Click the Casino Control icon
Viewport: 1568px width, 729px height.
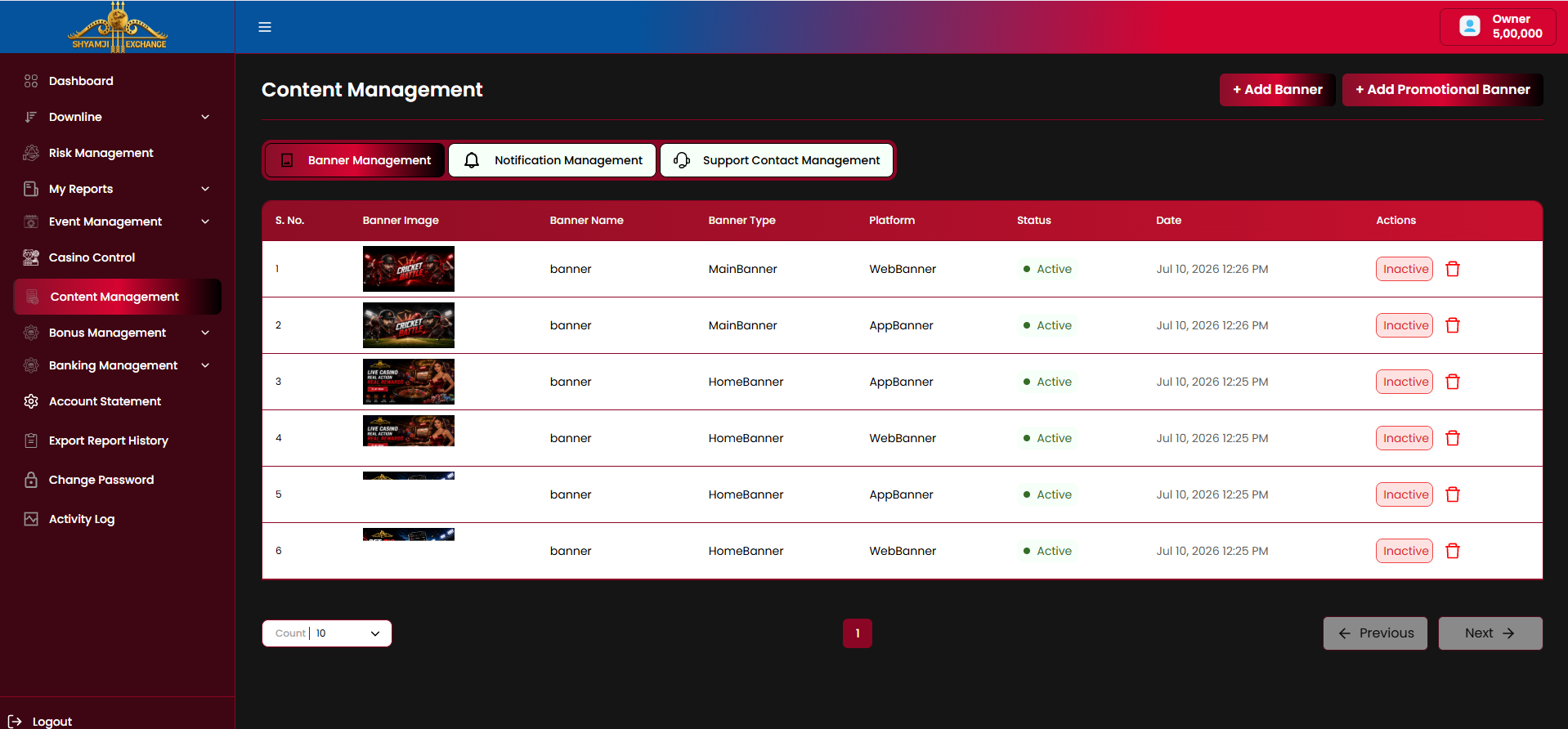coord(31,257)
